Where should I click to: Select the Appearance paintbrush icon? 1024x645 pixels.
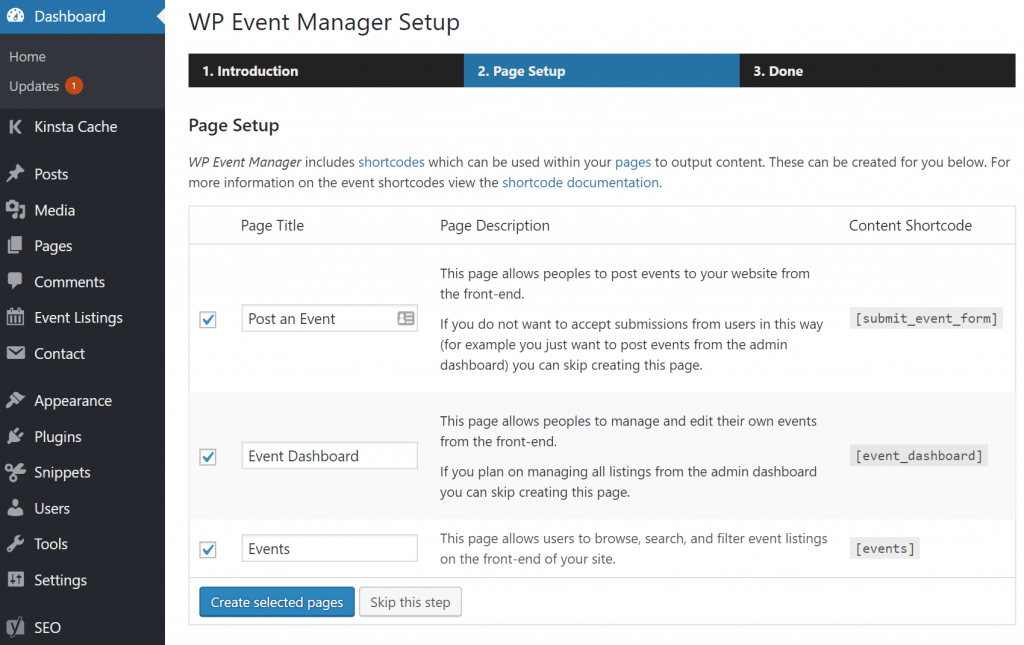[18, 400]
